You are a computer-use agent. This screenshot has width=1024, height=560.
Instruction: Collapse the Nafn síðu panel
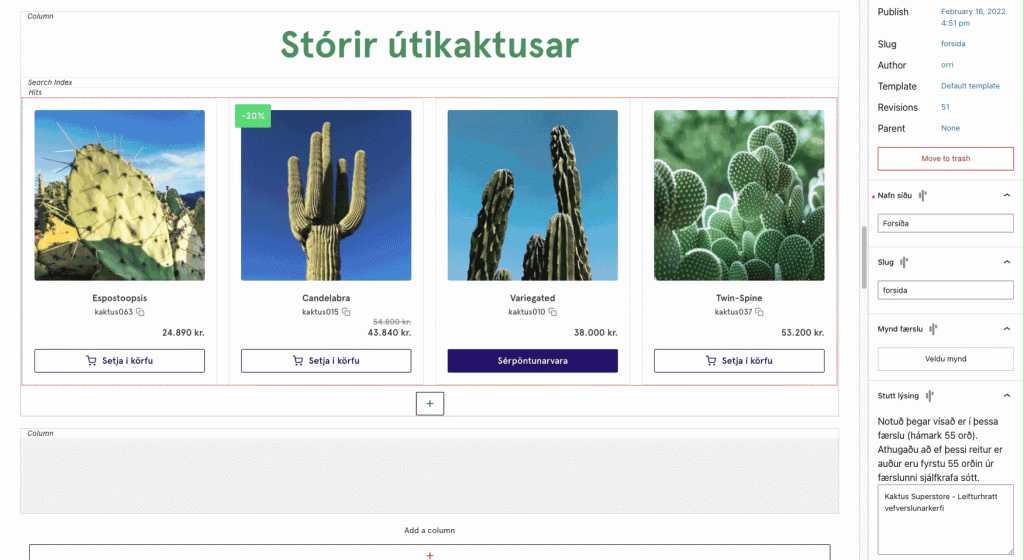[1006, 196]
